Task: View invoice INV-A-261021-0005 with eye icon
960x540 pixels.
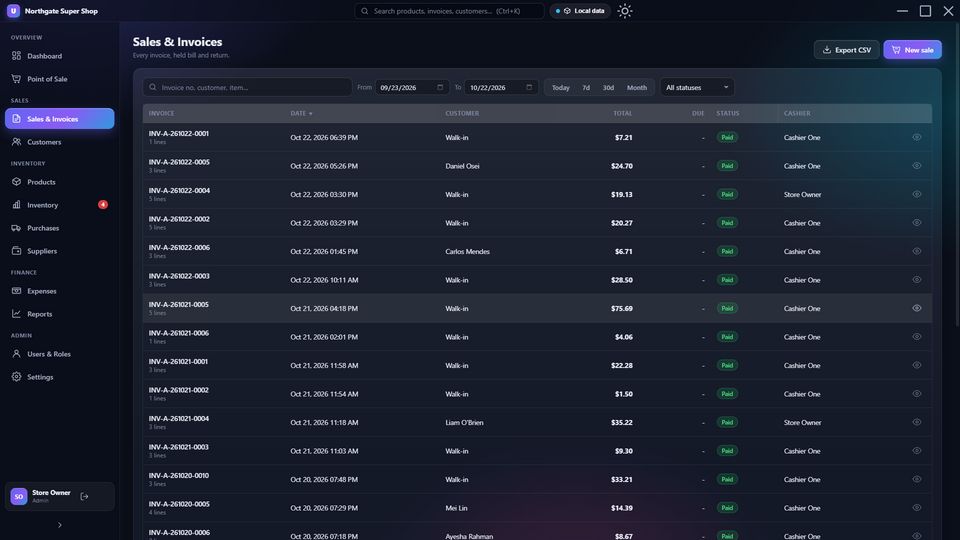Action: (x=917, y=308)
